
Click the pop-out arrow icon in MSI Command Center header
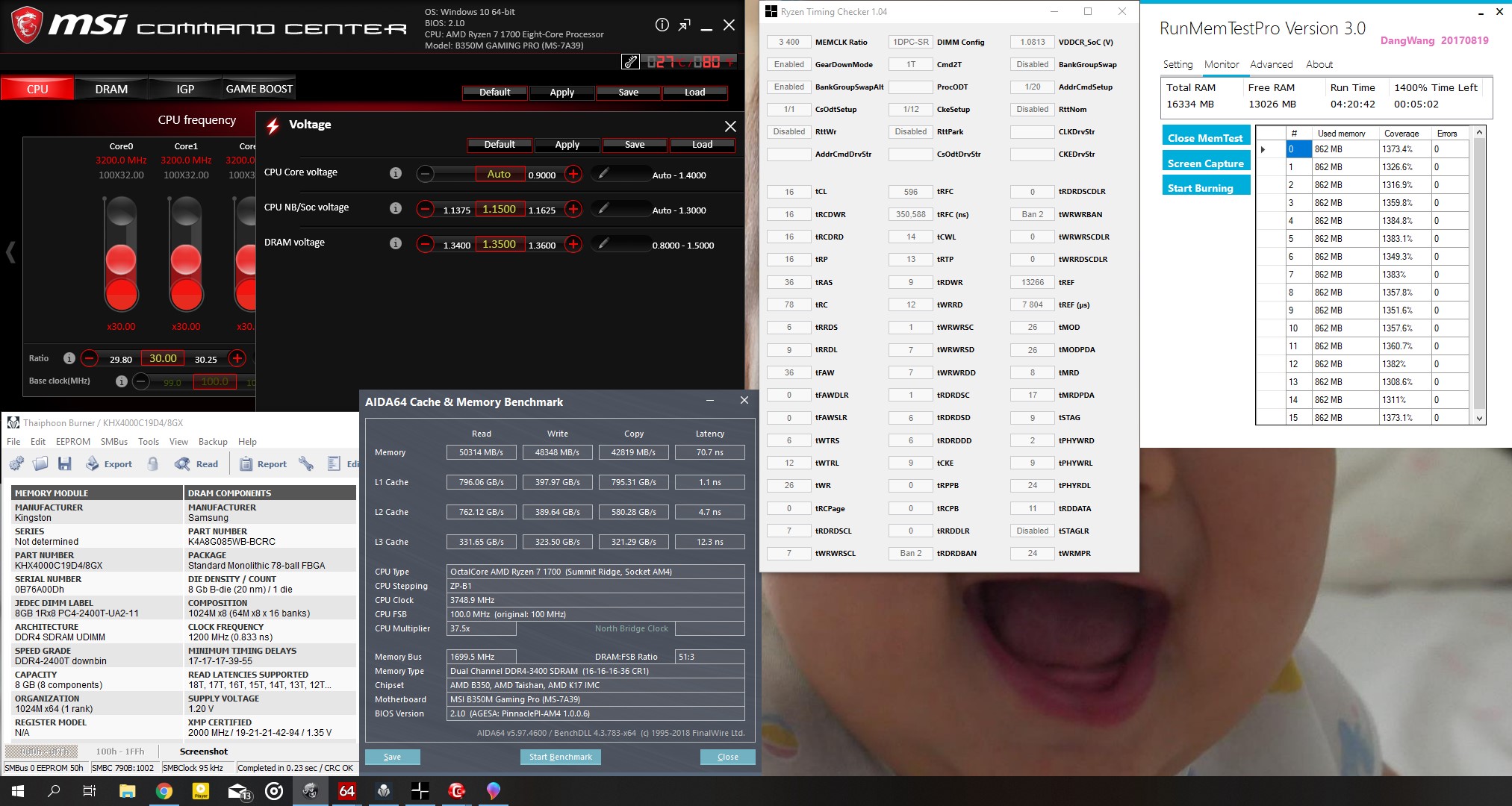[x=684, y=25]
